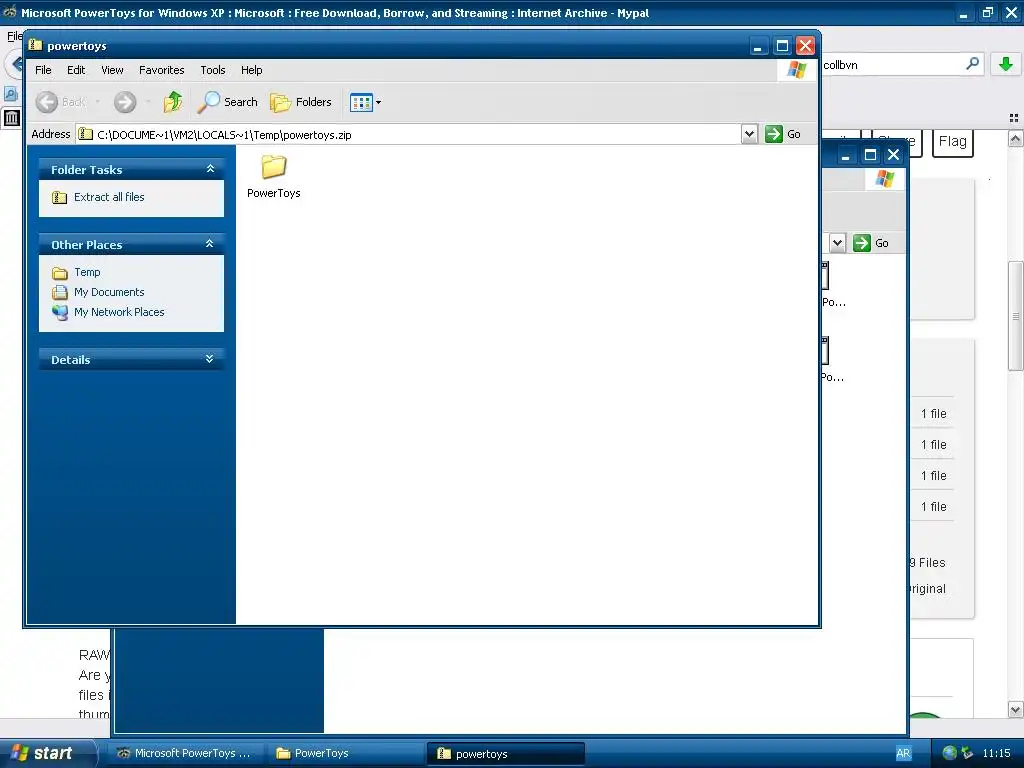Click the greyed Back button
This screenshot has width=1024, height=768.
61,102
